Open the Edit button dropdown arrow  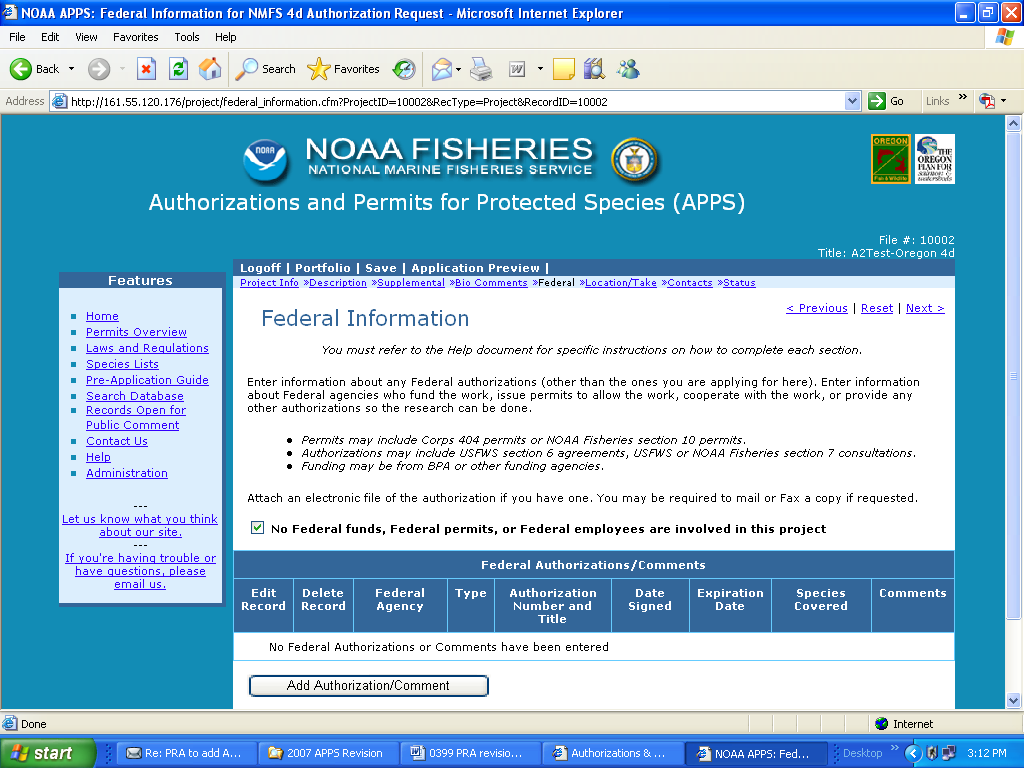click(540, 69)
